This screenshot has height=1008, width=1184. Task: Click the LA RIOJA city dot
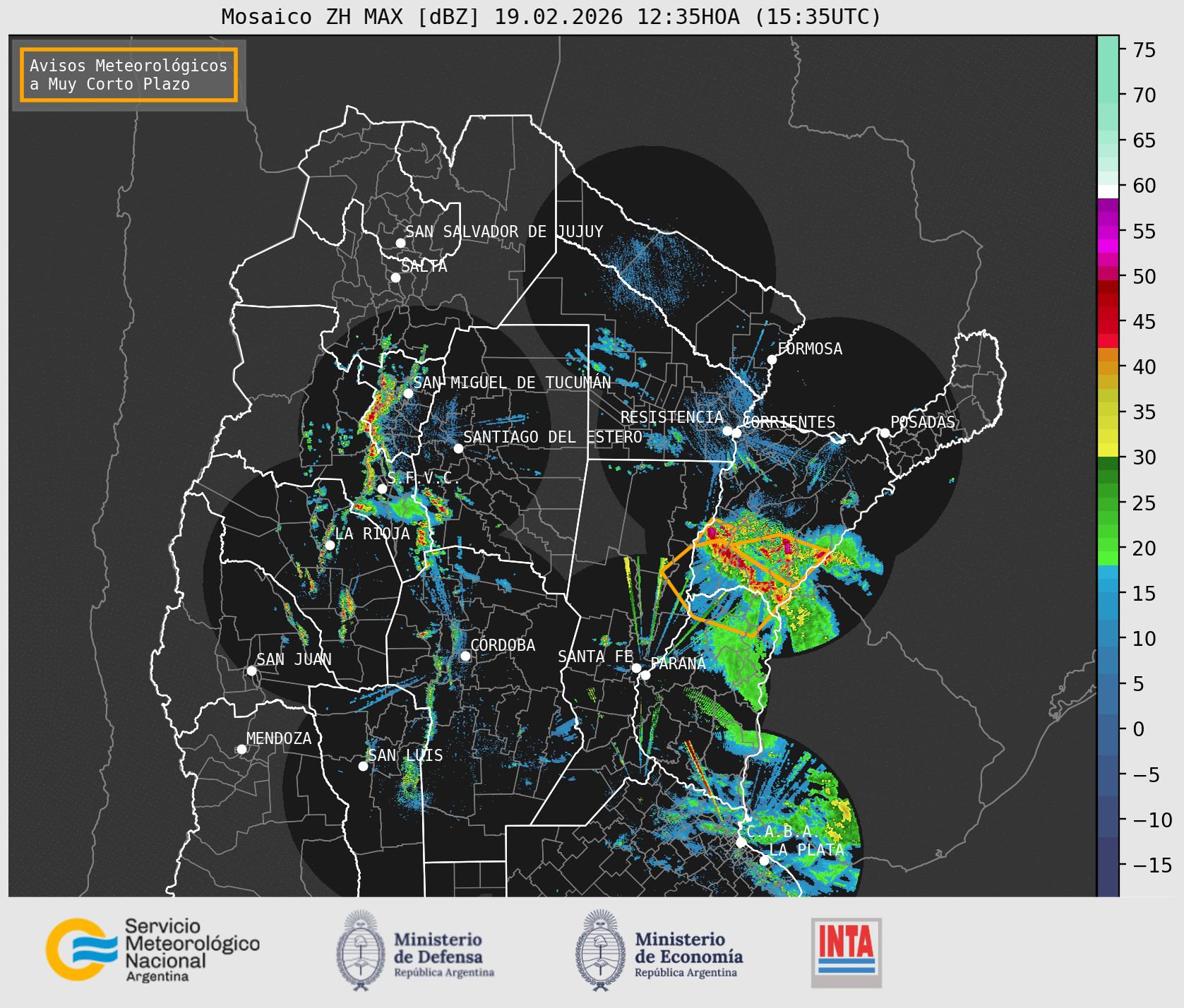tap(330, 545)
